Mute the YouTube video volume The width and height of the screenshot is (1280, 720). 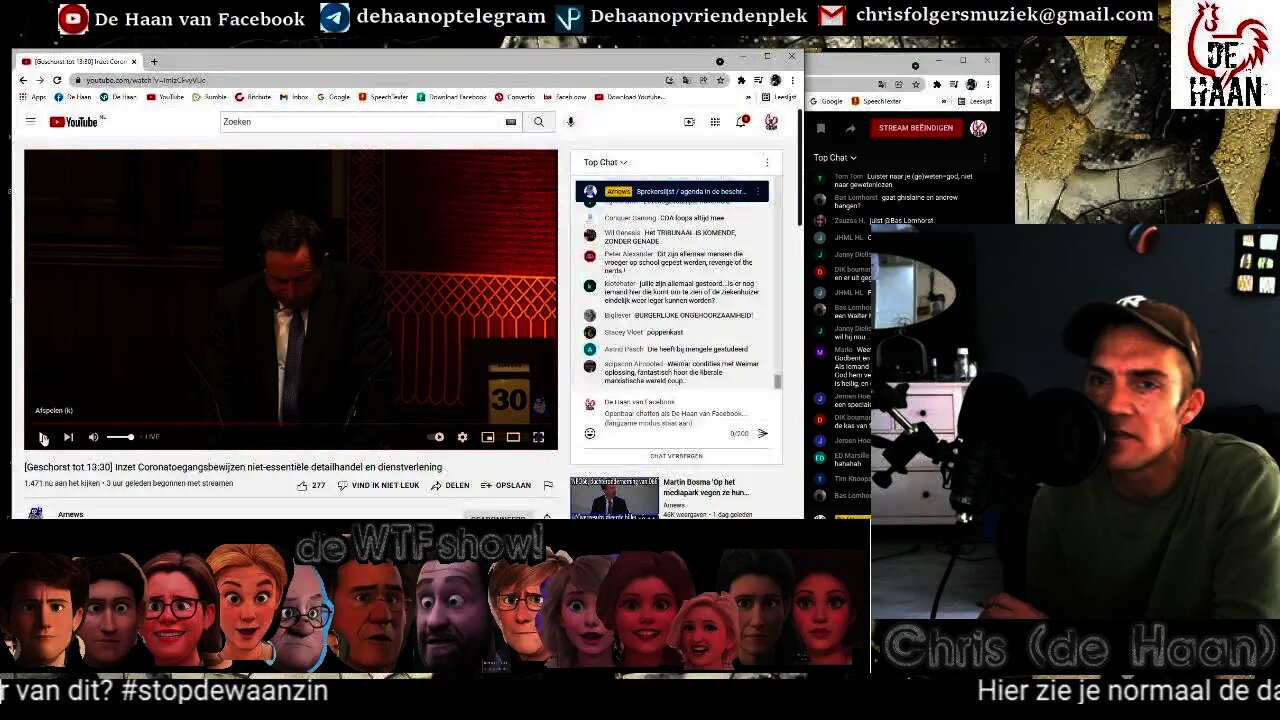pos(93,437)
